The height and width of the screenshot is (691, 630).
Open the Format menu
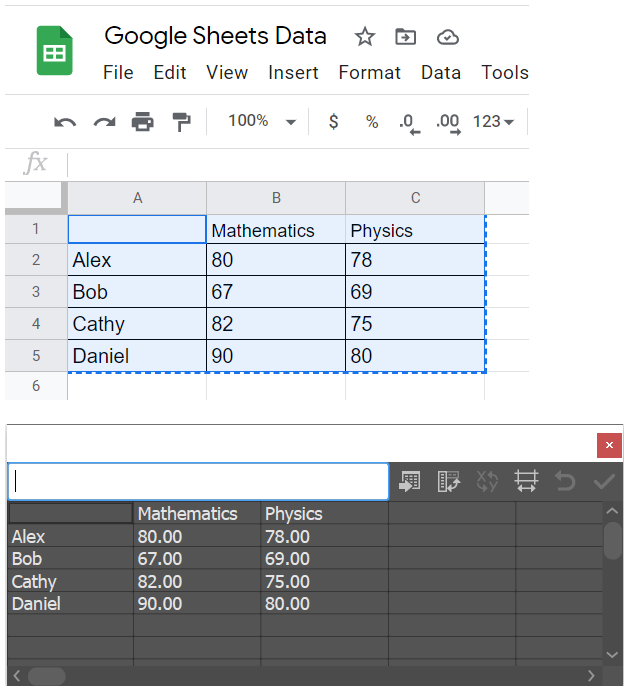[x=370, y=72]
